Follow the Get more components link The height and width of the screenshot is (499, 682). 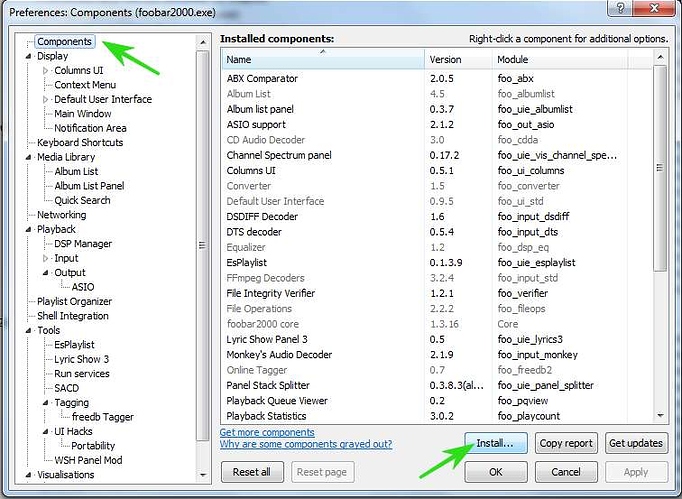(x=267, y=432)
